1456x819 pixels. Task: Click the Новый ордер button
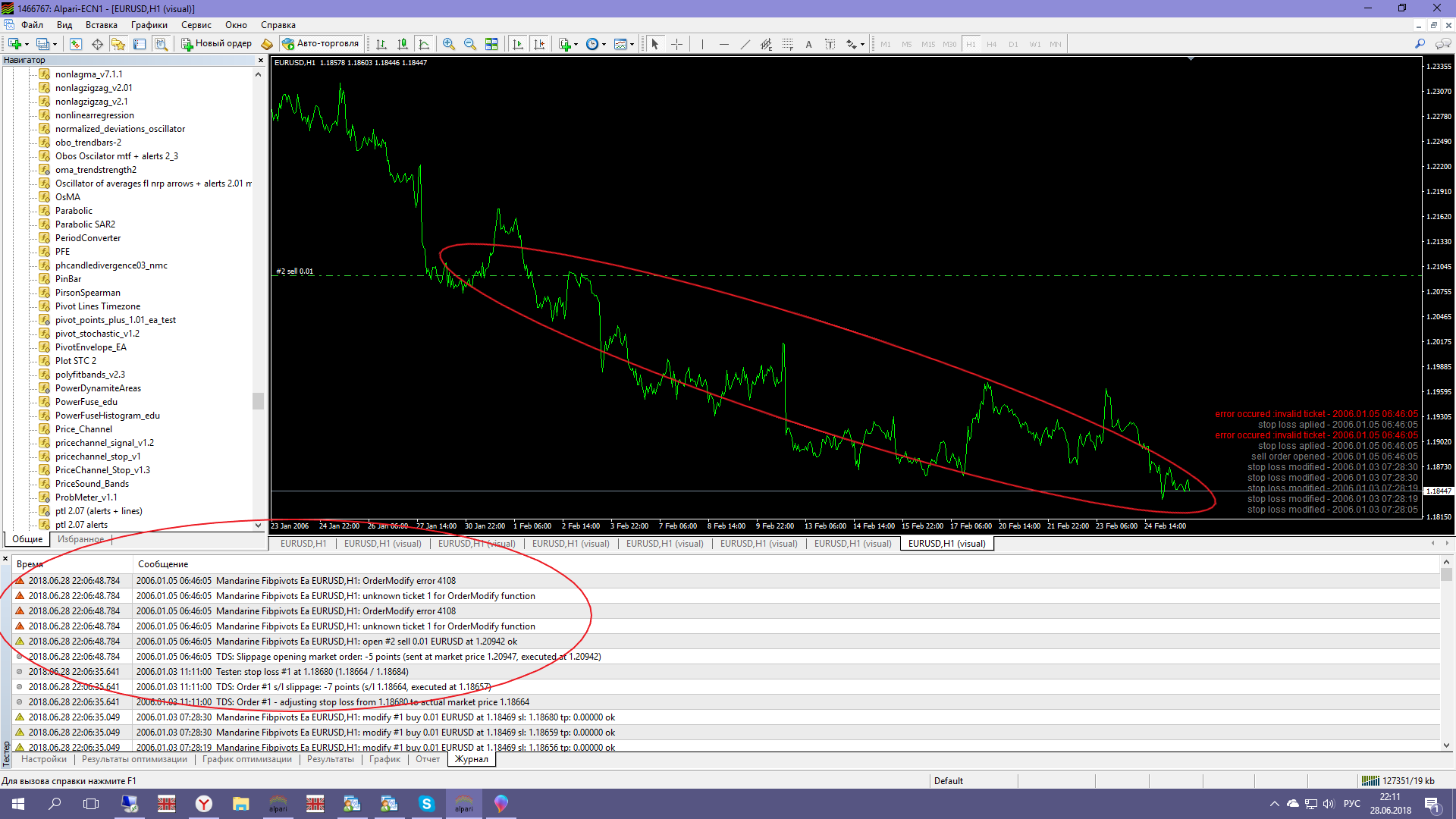point(216,44)
